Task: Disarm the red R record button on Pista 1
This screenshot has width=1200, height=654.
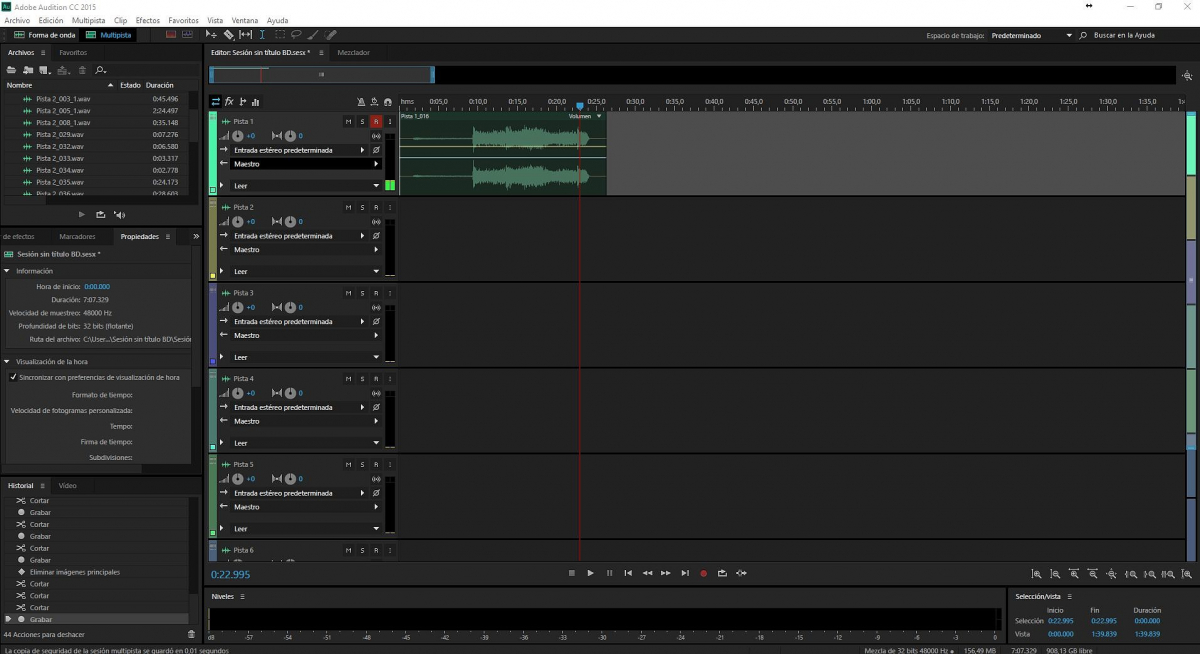Action: click(x=376, y=121)
